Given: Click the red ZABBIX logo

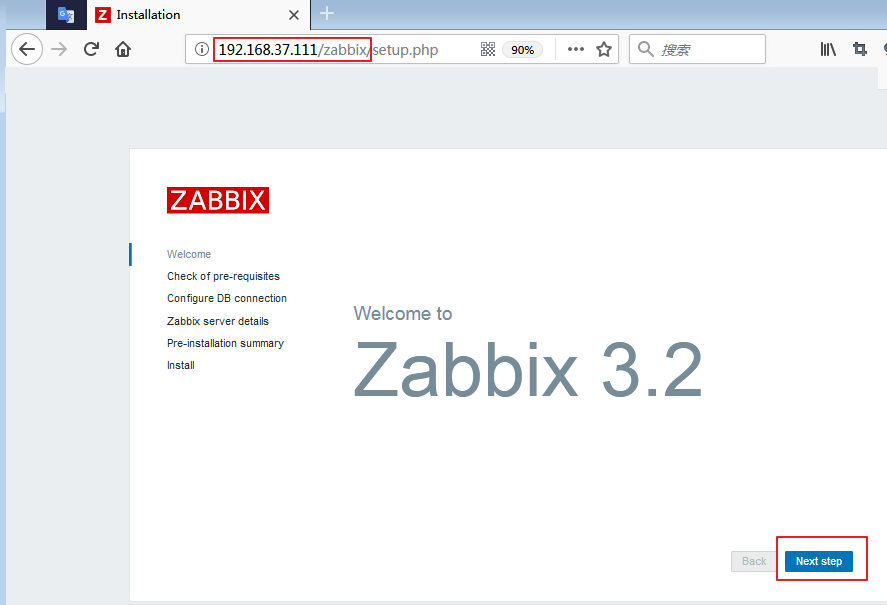Looking at the screenshot, I should (218, 200).
